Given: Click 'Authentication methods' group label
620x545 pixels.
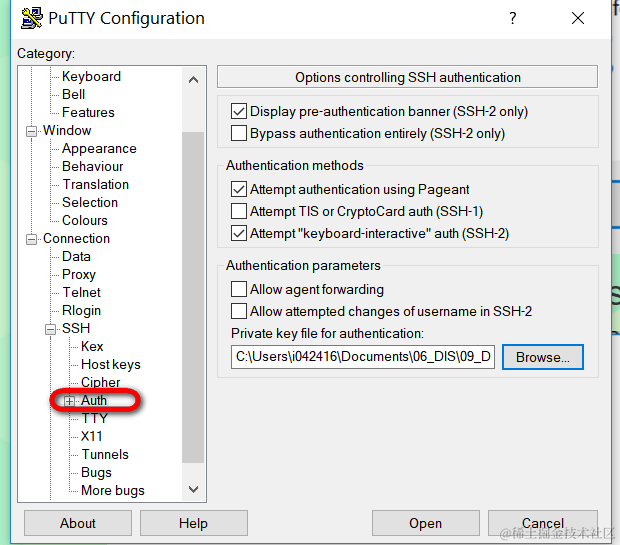Looking at the screenshot, I should point(295,165).
